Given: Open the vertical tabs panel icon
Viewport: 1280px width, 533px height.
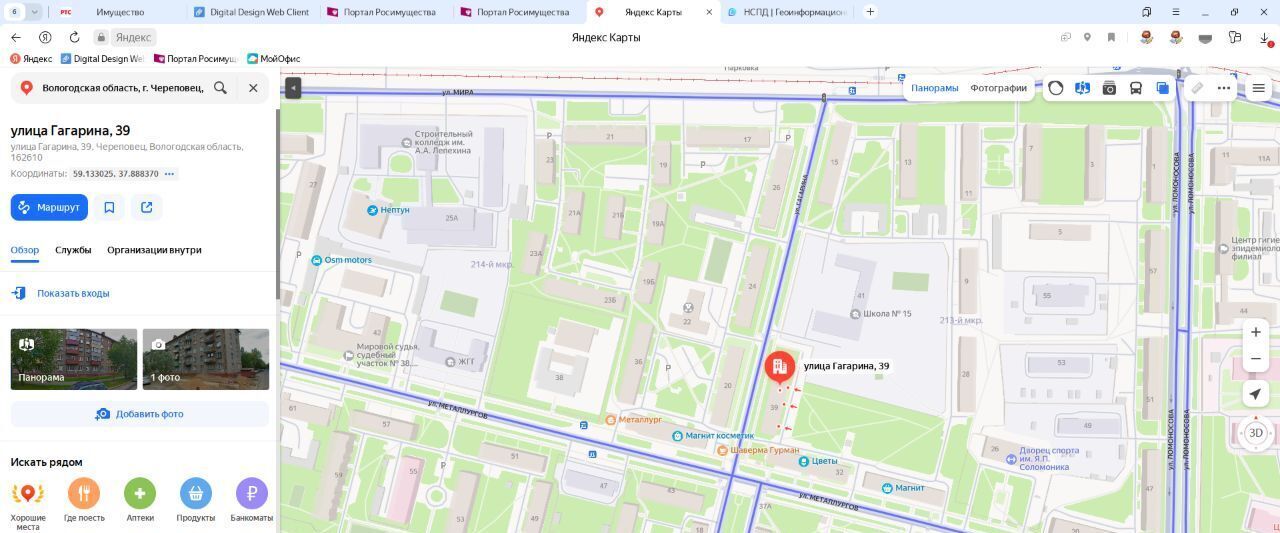Looking at the screenshot, I should coord(1147,12).
